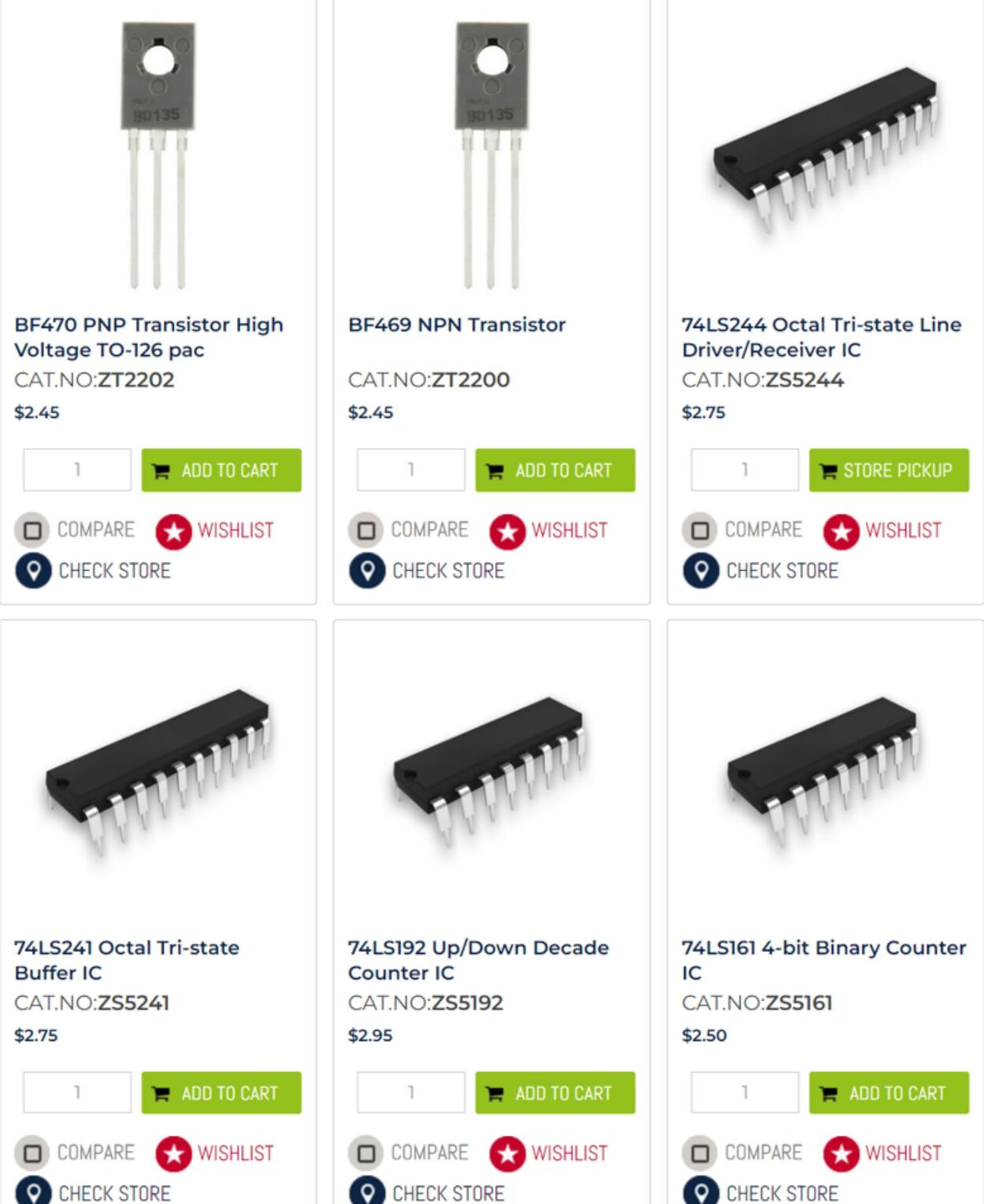Tick the Compare checkbox for BF470 PNP Transistor
The image size is (984, 1204).
click(32, 530)
